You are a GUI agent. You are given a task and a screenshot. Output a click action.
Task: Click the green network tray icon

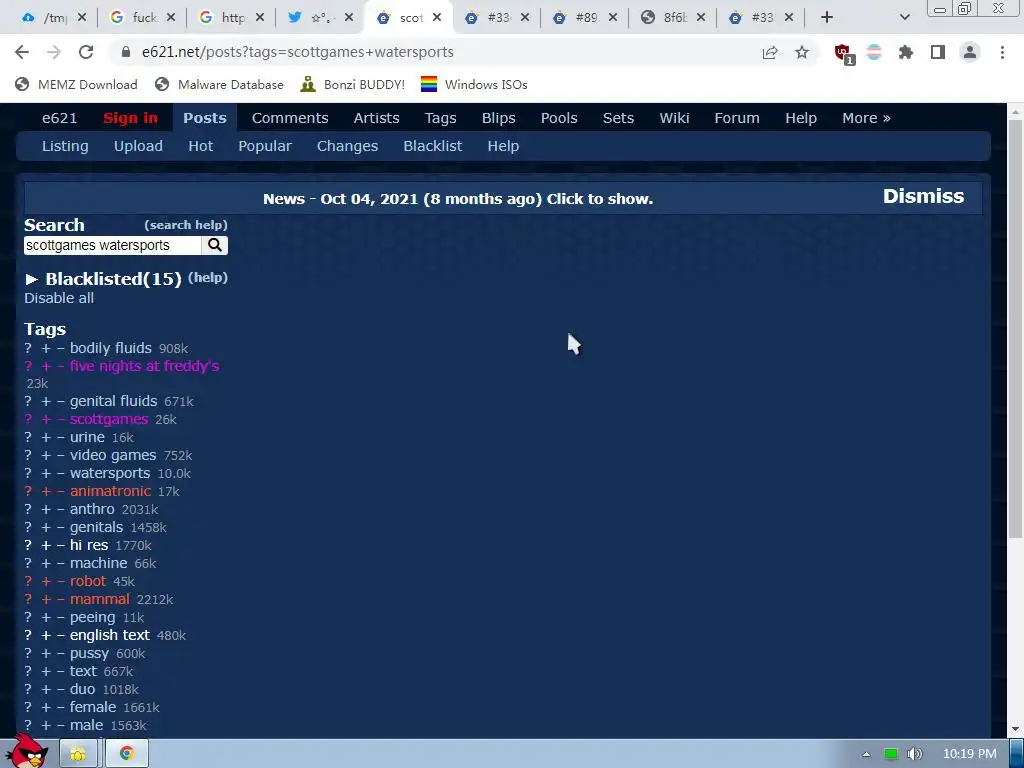pos(891,754)
